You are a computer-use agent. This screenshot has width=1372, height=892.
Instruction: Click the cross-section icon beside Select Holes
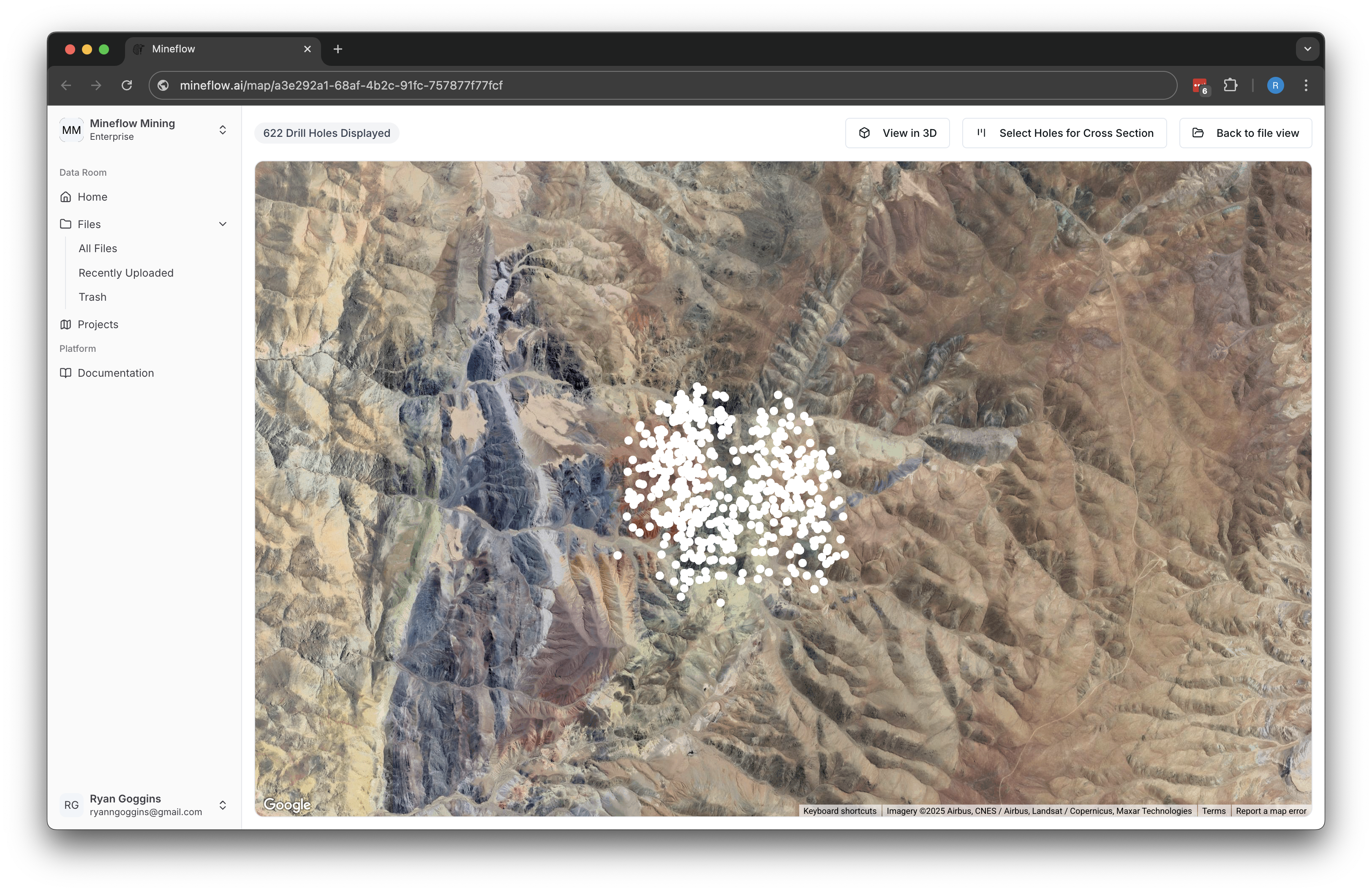point(982,133)
